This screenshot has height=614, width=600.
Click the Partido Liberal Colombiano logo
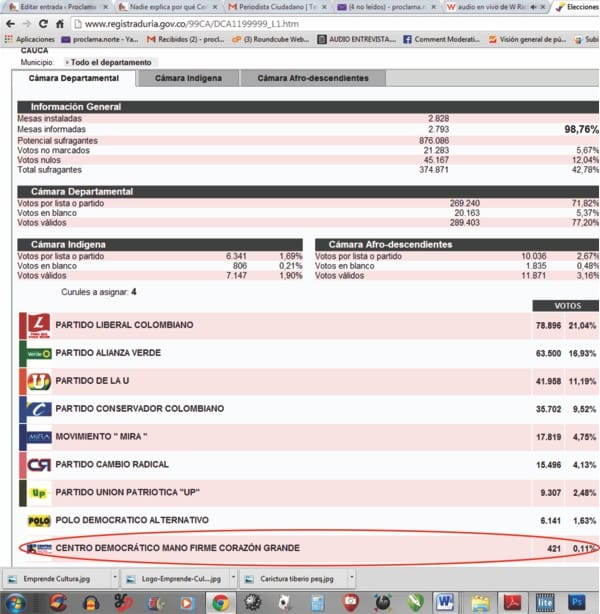39,325
